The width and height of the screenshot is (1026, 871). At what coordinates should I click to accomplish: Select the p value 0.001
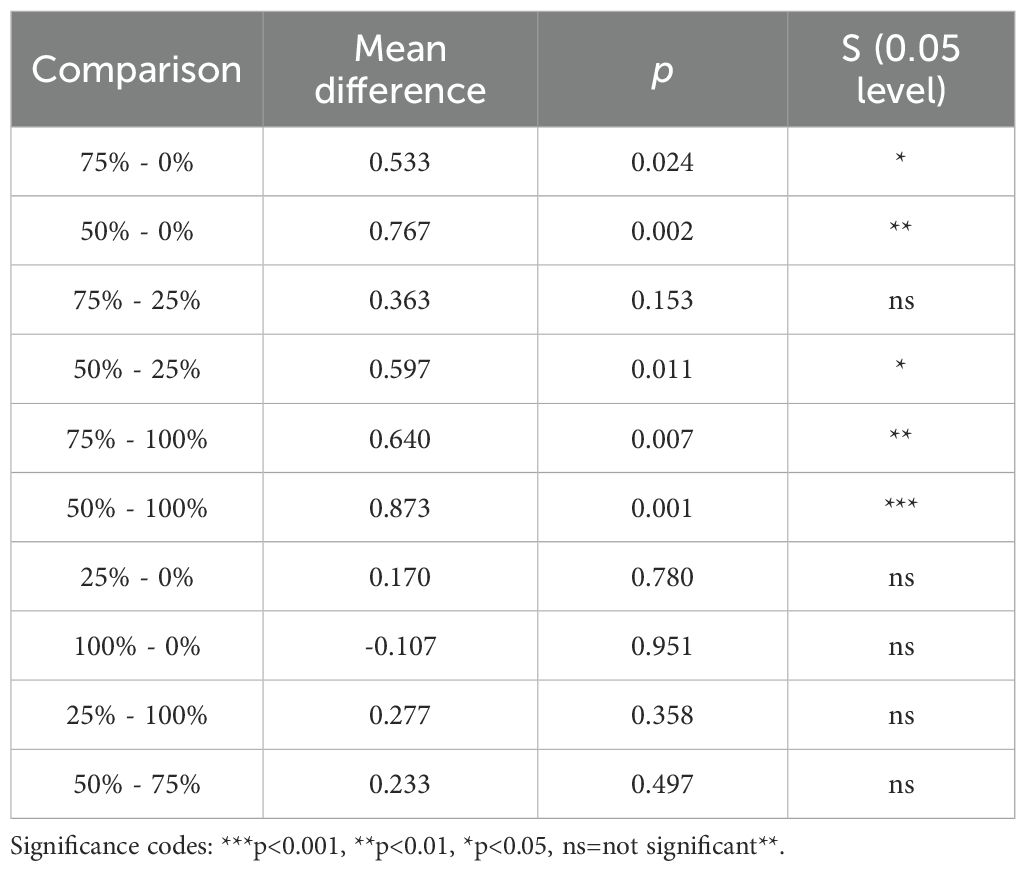[x=662, y=507]
